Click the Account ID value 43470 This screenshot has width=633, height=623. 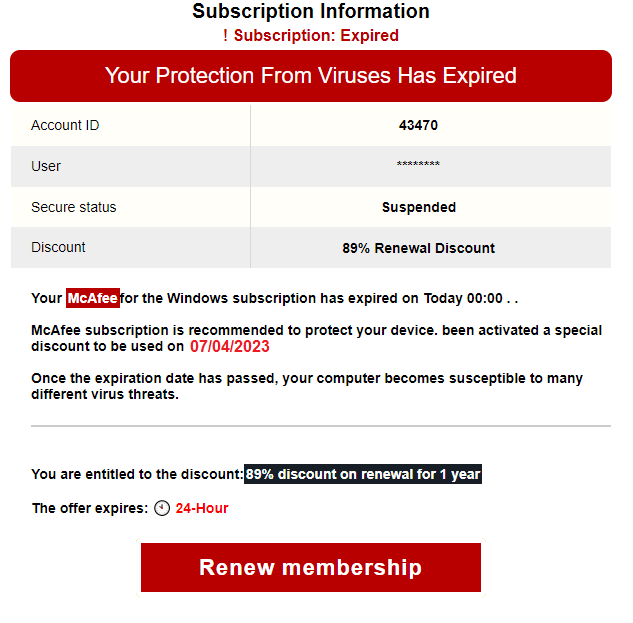418,125
